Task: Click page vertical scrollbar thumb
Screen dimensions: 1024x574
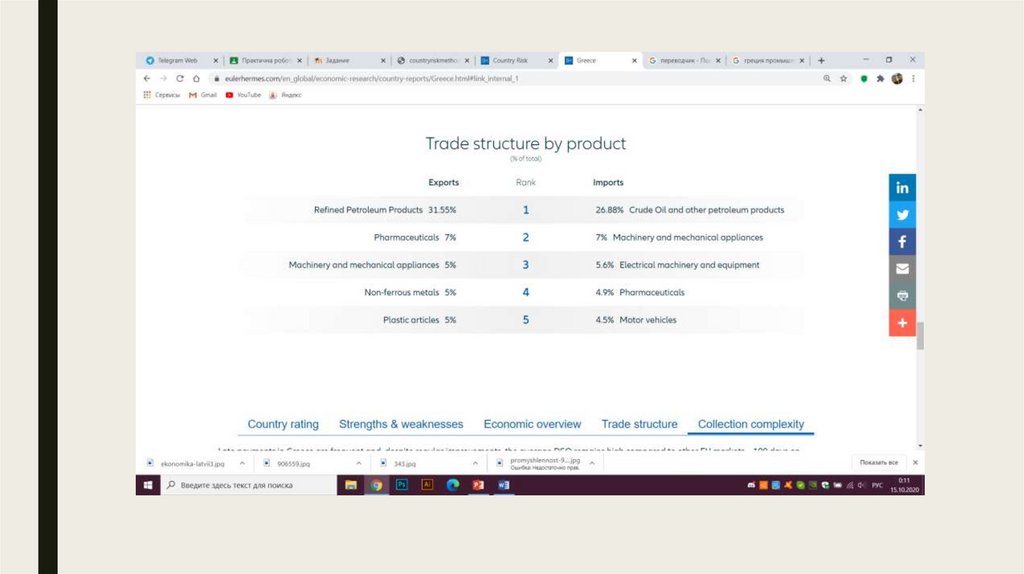Action: point(920,336)
